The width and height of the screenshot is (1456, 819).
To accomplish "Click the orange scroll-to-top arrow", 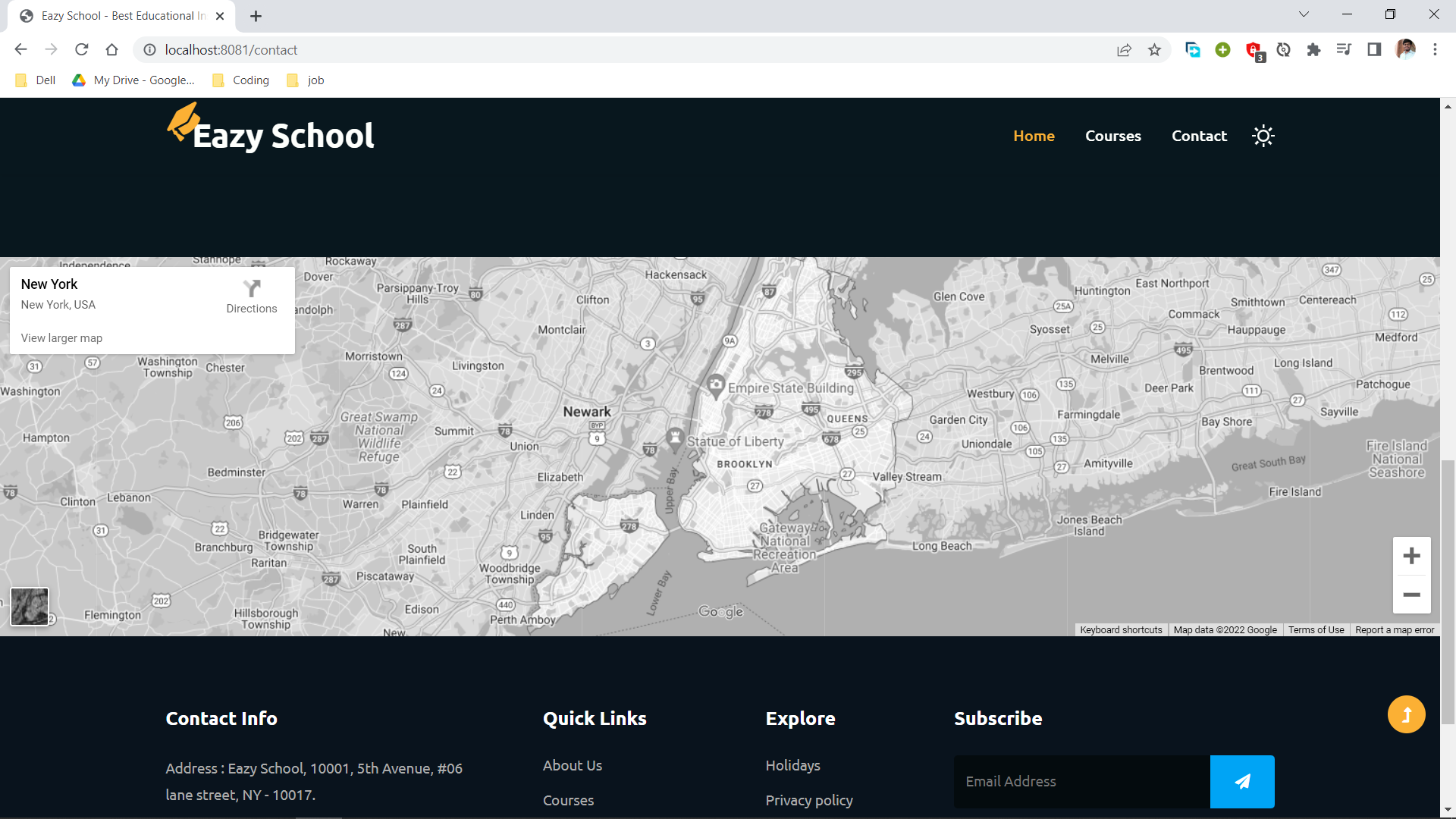I will tap(1406, 714).
